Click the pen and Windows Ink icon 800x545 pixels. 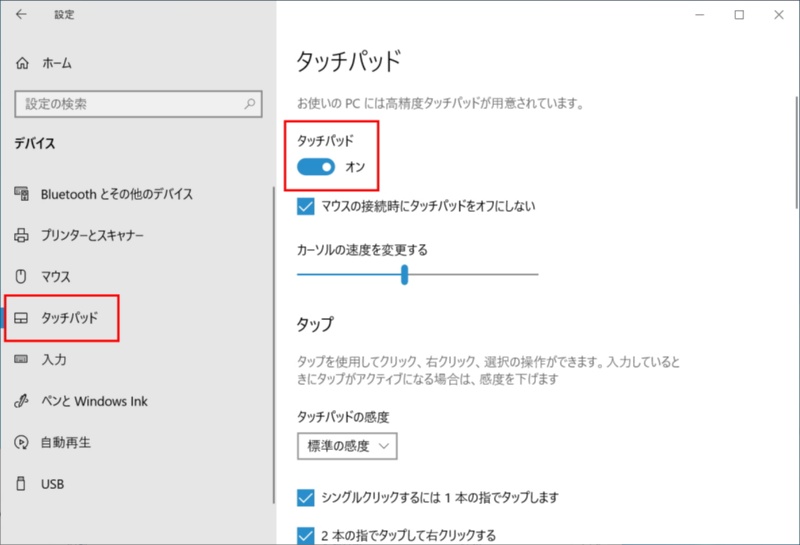(22, 401)
